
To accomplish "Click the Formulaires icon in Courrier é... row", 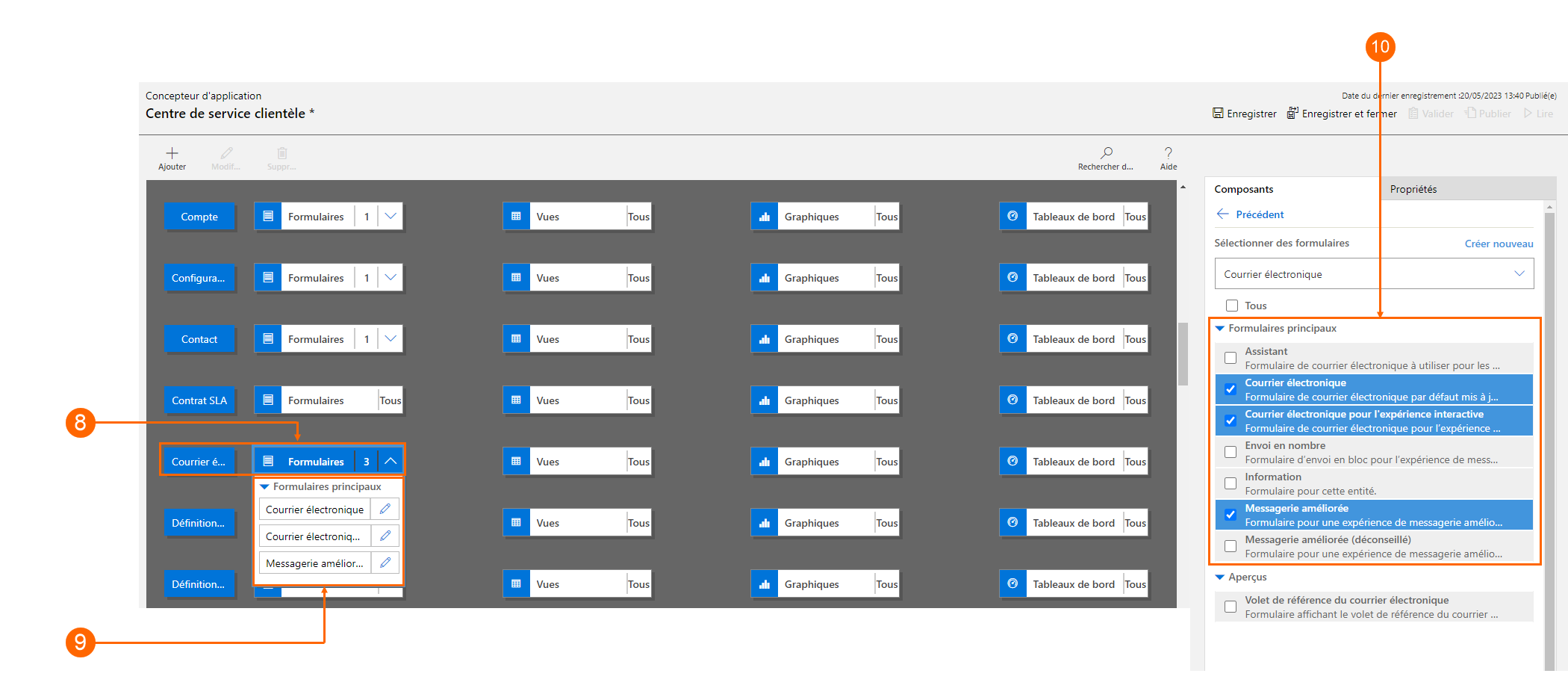I will coord(268,462).
